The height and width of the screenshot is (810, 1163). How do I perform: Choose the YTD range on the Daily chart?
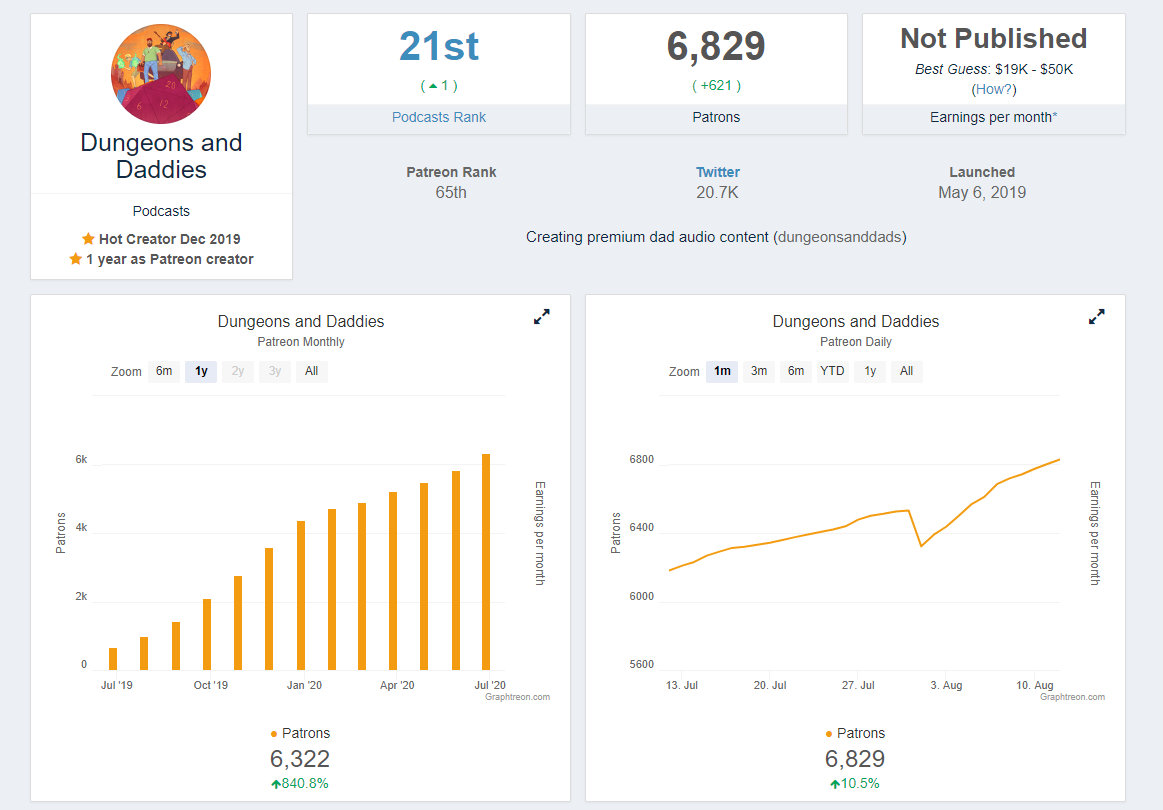(x=832, y=371)
